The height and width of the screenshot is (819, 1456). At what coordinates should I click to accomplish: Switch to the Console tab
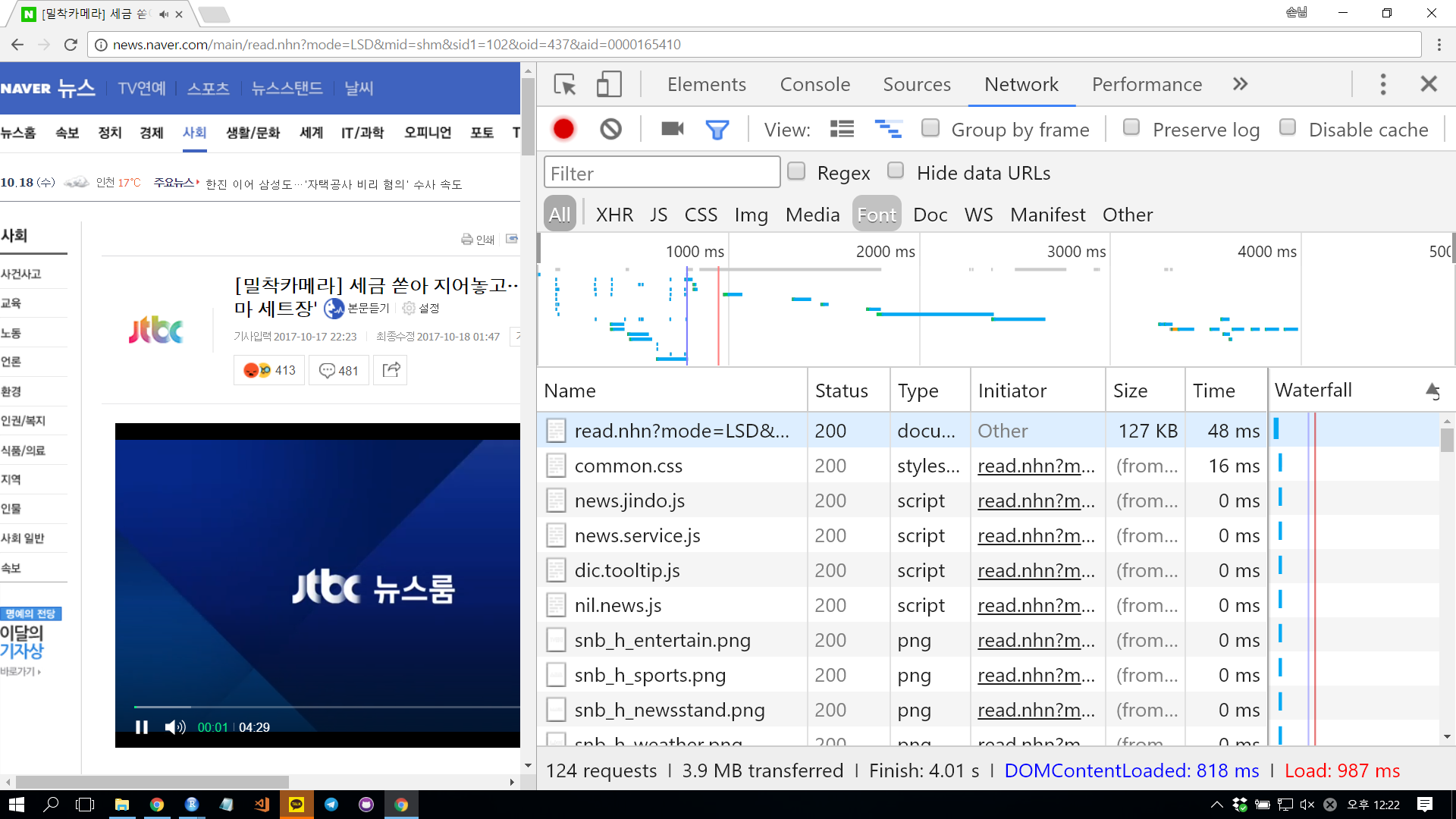pyautogui.click(x=814, y=84)
